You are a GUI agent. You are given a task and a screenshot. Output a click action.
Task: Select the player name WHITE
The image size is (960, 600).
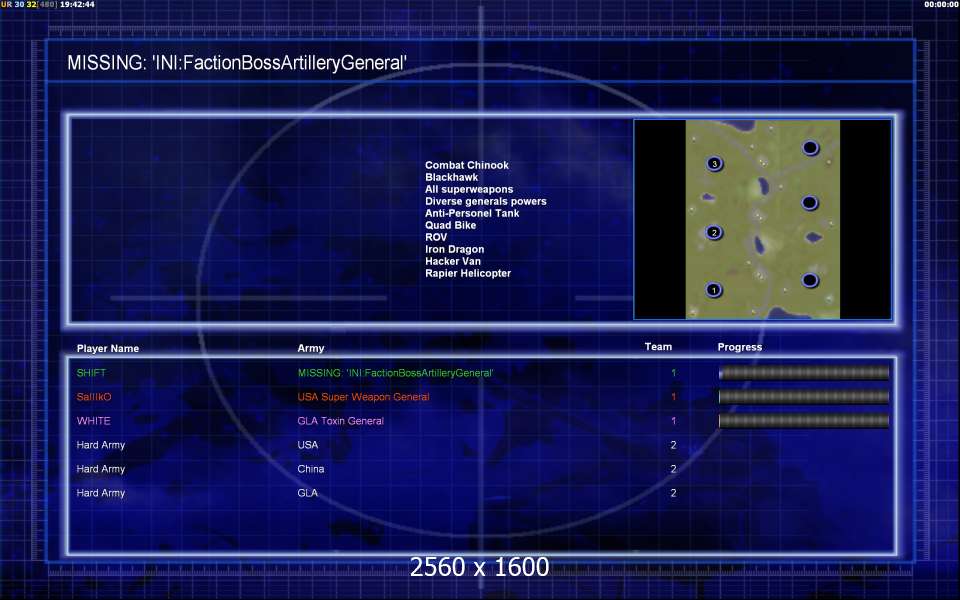(x=94, y=421)
